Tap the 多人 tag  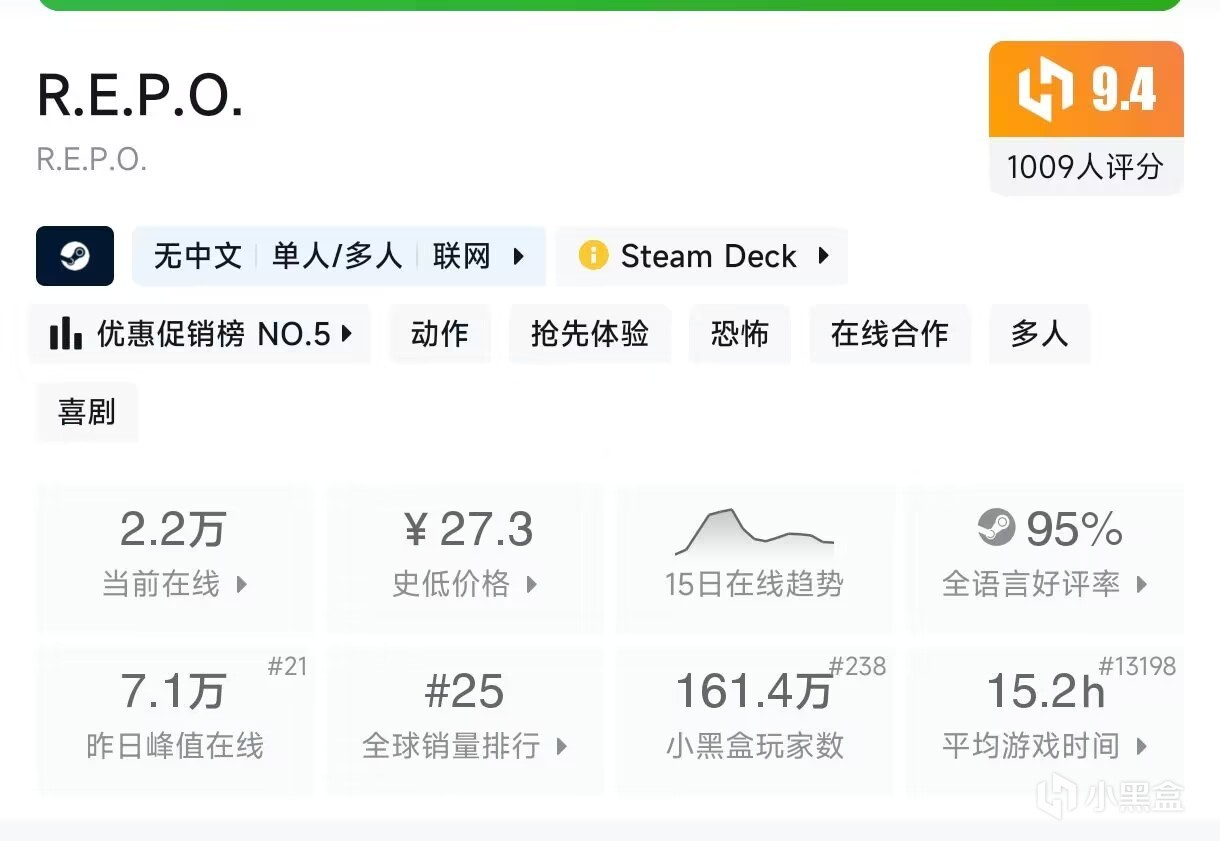tap(1039, 334)
